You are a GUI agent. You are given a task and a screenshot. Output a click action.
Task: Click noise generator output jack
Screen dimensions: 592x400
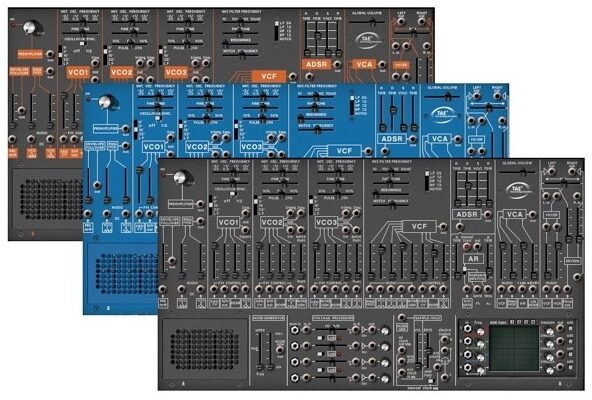280,349
